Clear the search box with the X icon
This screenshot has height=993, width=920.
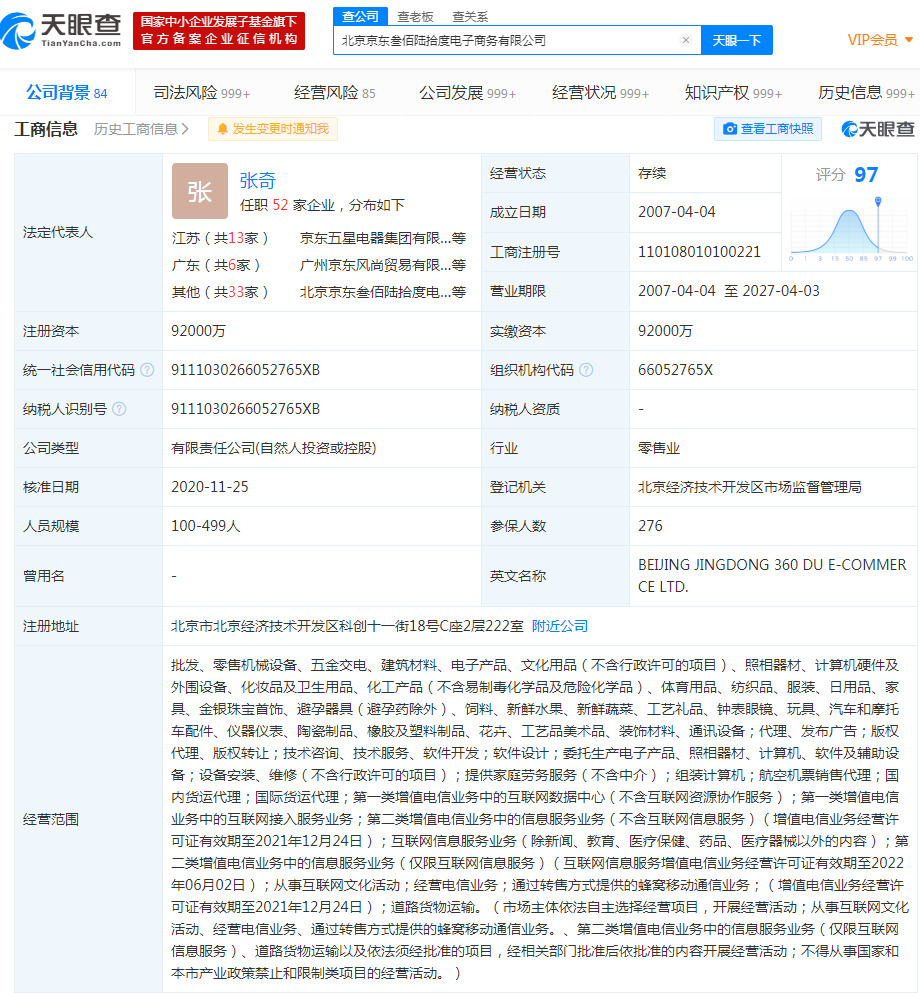click(686, 41)
